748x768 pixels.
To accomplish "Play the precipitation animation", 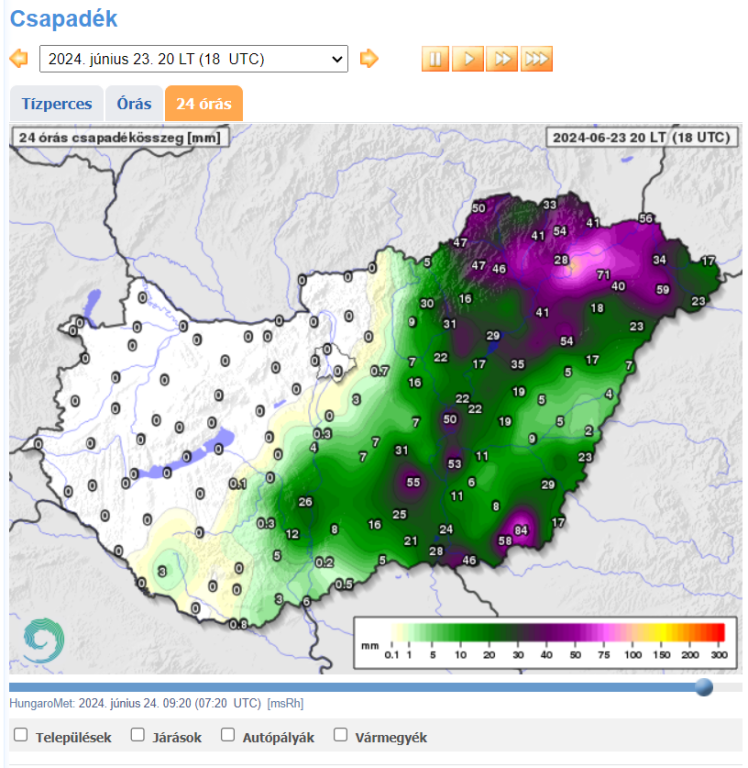I will (x=468, y=59).
